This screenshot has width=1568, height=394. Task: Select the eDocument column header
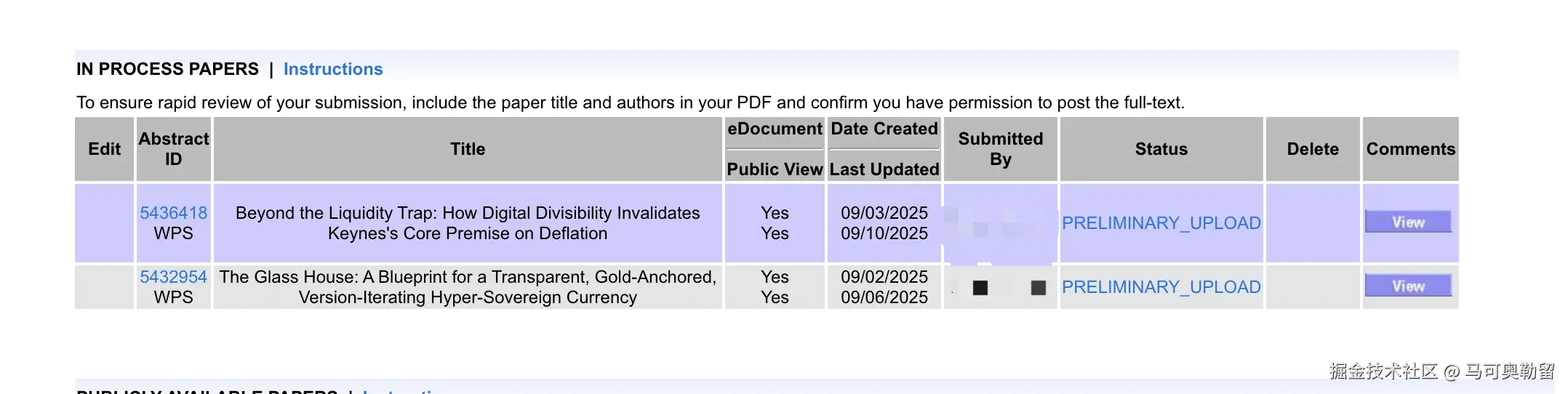tap(775, 129)
